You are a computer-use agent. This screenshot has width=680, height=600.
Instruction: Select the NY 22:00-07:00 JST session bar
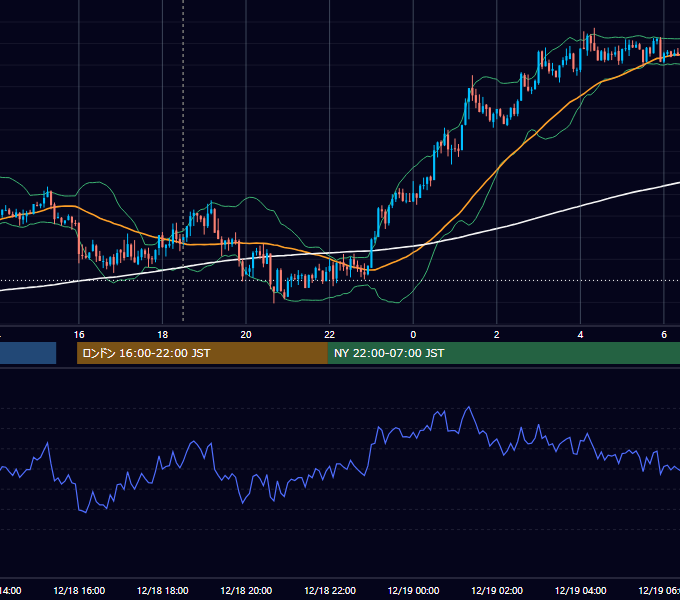coord(503,353)
